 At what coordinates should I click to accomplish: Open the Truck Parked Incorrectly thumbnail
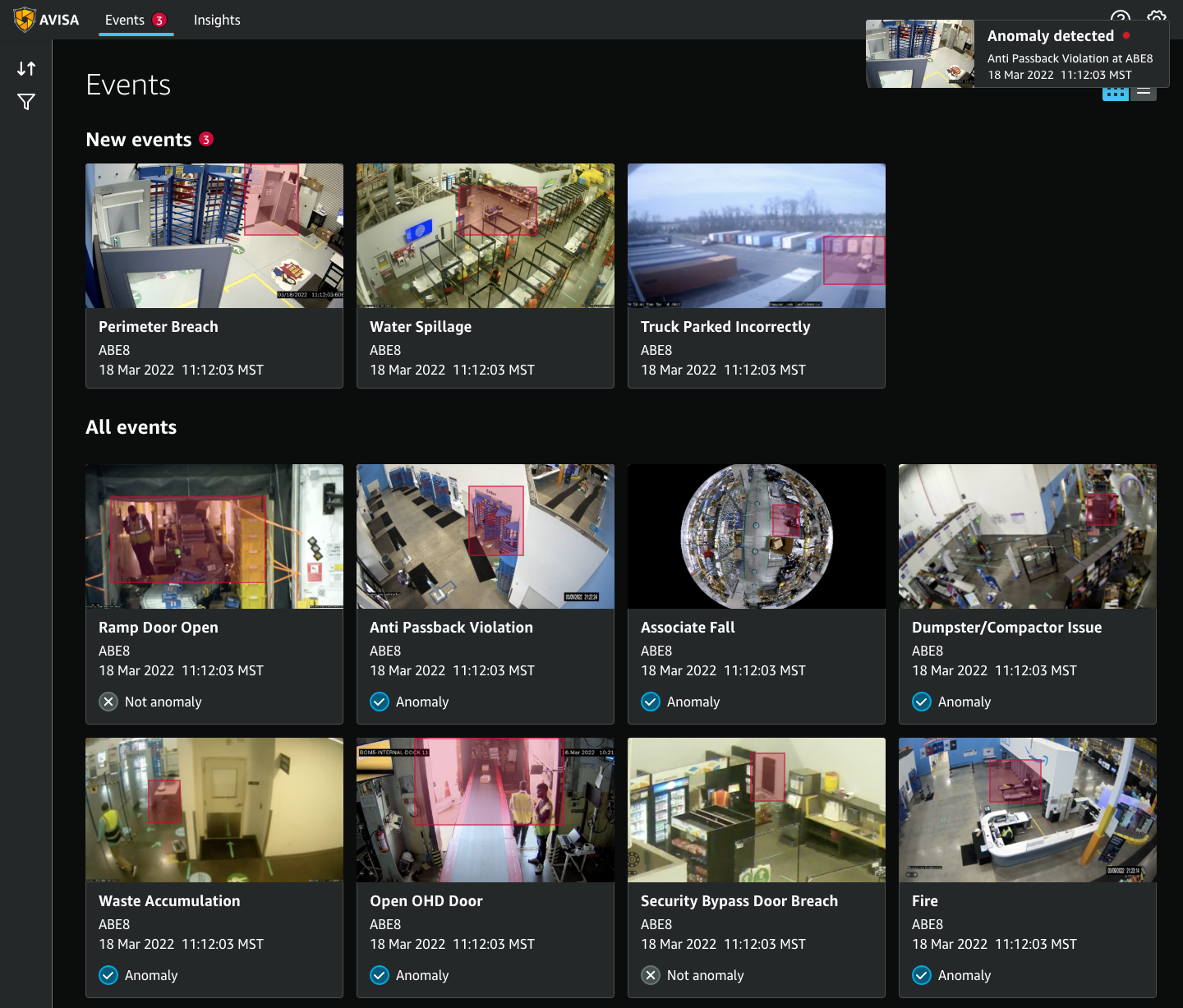[757, 236]
